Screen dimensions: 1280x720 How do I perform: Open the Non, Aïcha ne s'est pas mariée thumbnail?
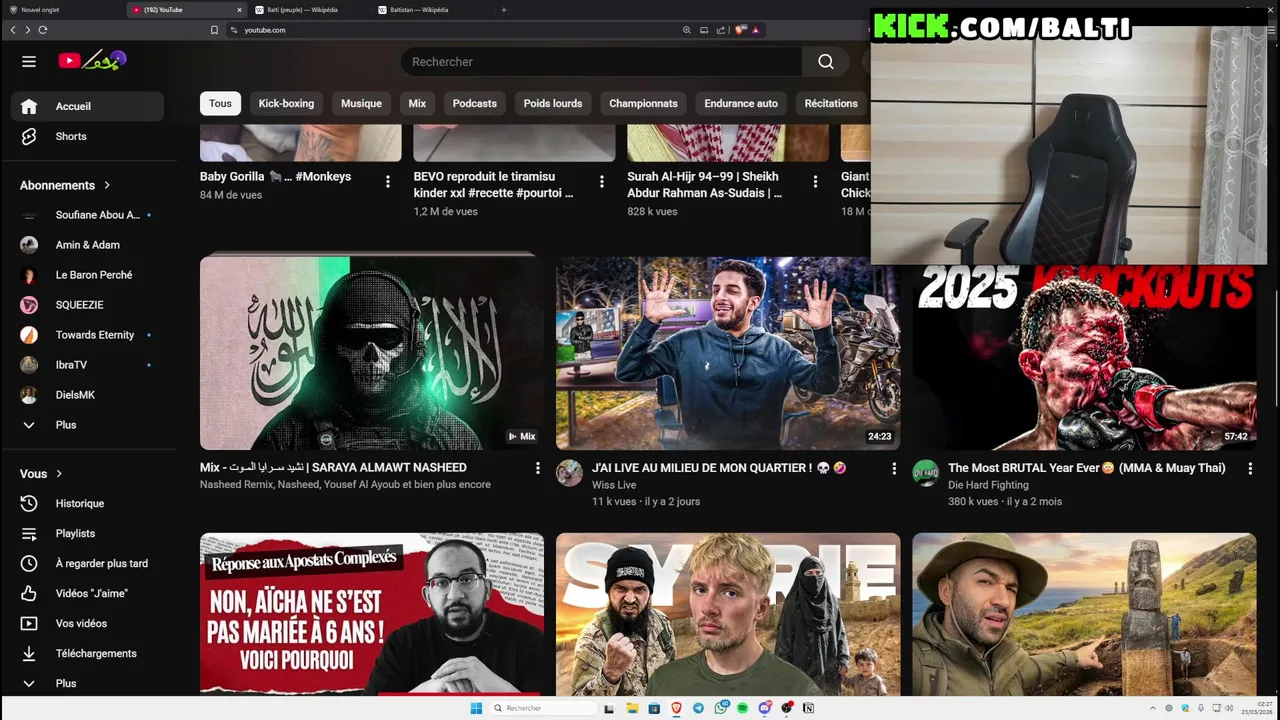[x=372, y=614]
